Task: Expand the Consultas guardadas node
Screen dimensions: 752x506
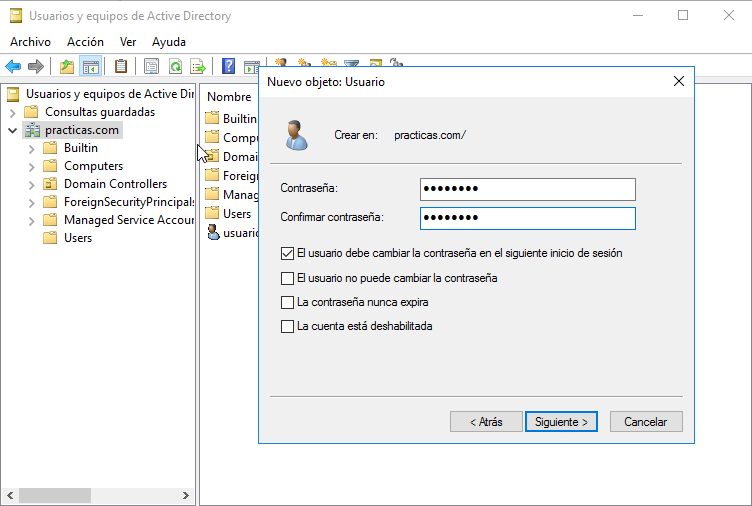Action: 13,112
